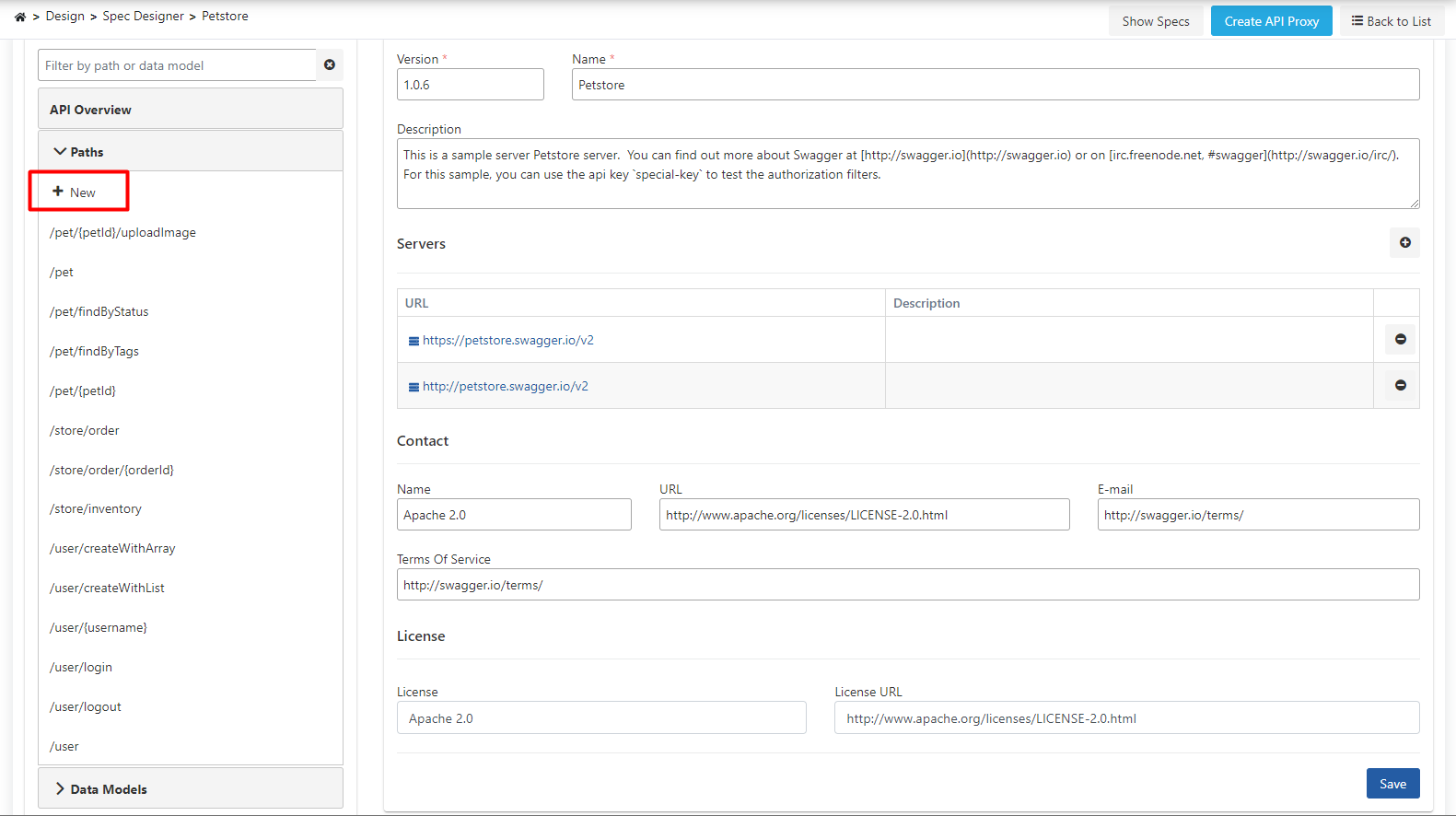This screenshot has height=816, width=1456.
Task: Click the home icon in breadcrumb
Action: pyautogui.click(x=20, y=17)
